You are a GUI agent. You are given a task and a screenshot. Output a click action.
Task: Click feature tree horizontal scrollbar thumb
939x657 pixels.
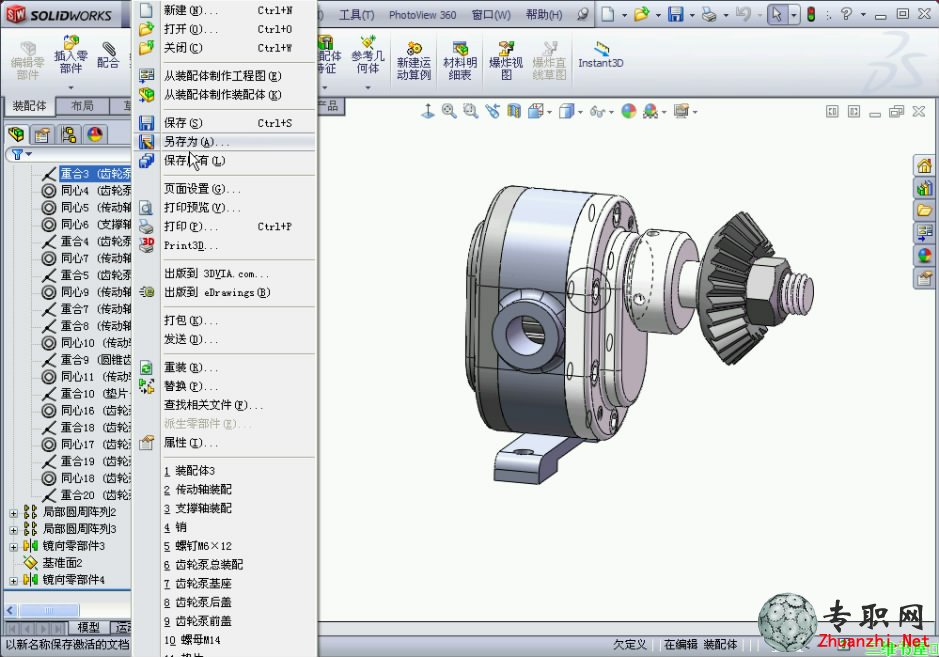coord(49,610)
